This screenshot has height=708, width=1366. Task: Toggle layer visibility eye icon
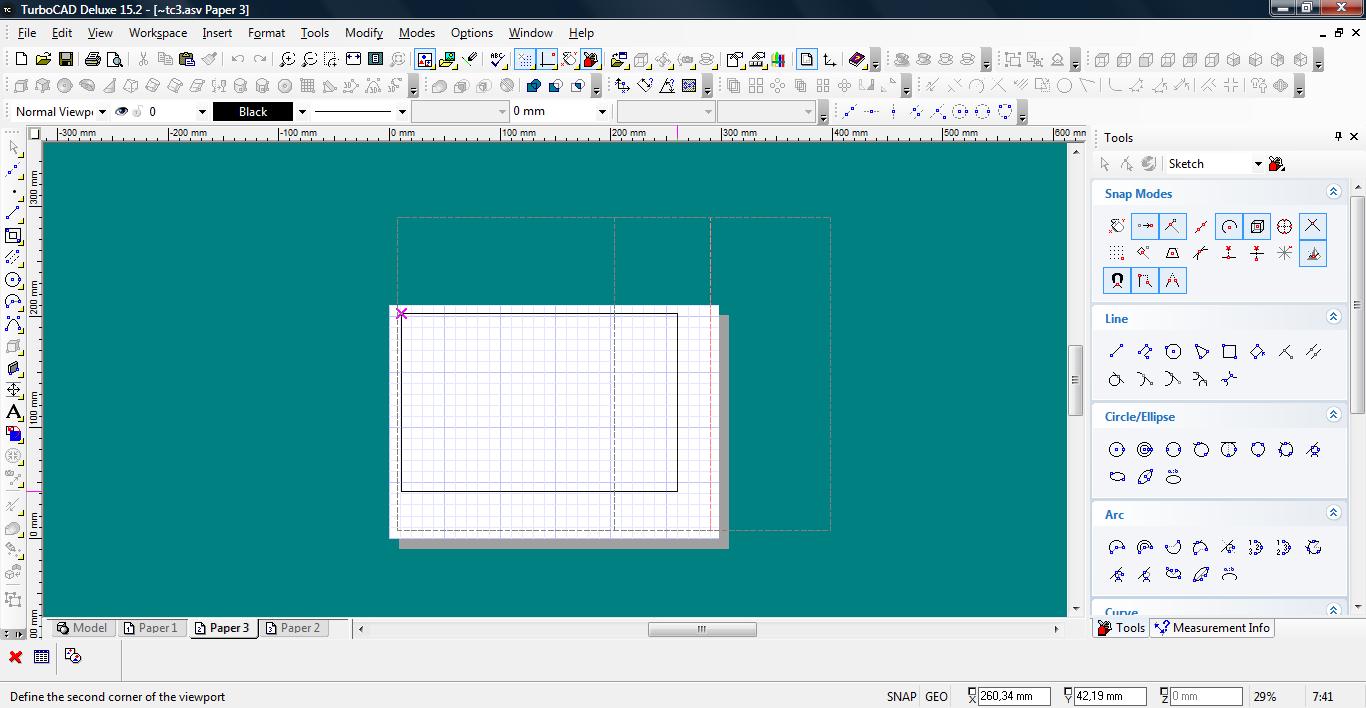click(x=122, y=112)
